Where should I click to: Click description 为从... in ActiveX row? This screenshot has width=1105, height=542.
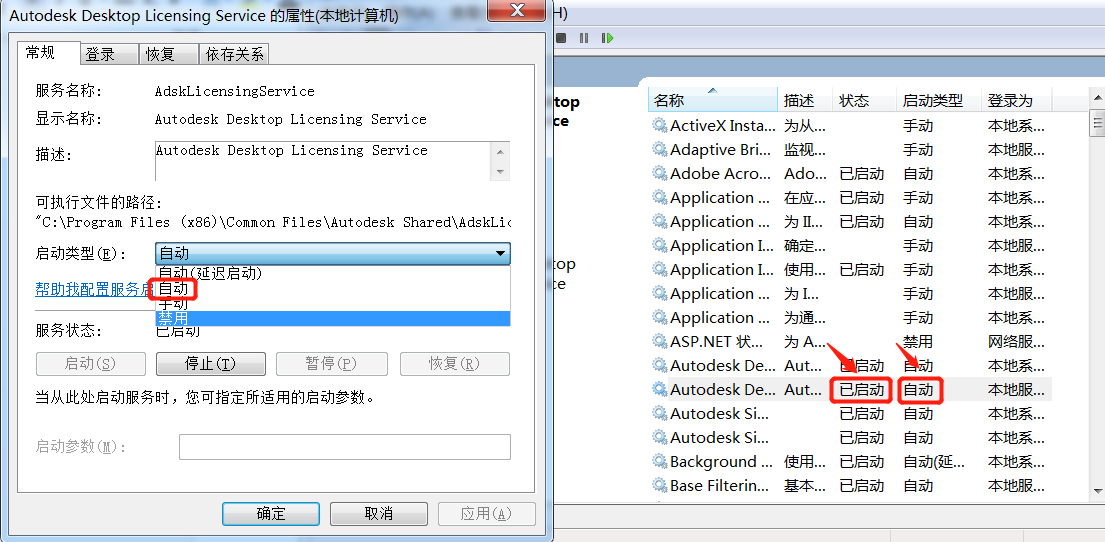pyautogui.click(x=805, y=125)
